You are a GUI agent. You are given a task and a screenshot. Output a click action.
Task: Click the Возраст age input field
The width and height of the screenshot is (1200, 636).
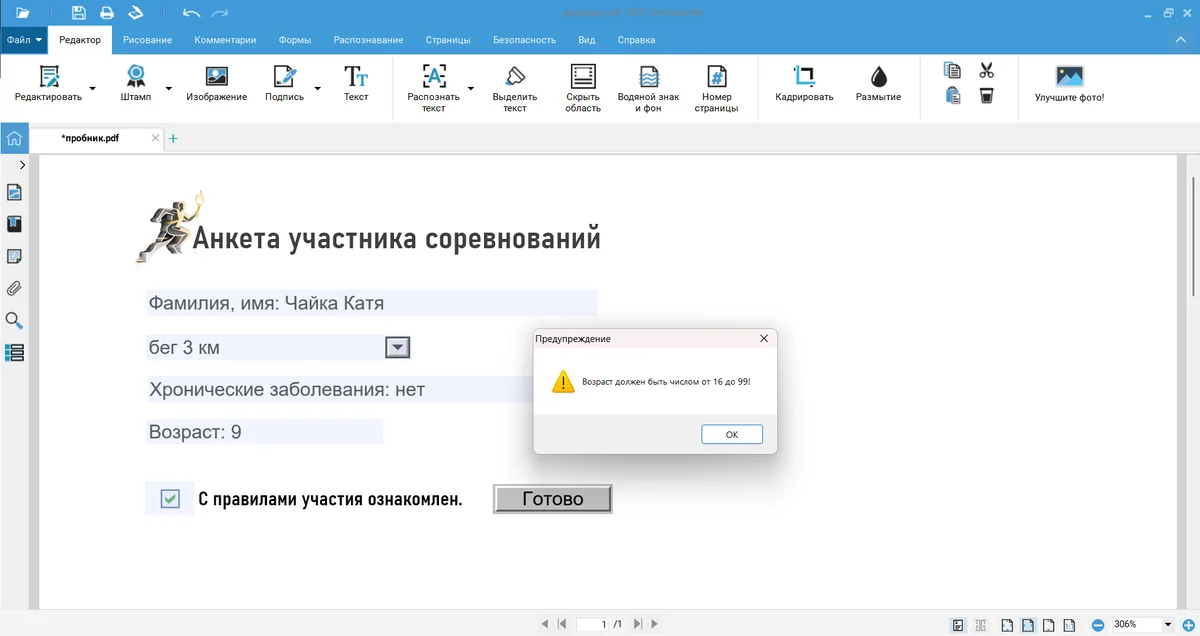[310, 432]
